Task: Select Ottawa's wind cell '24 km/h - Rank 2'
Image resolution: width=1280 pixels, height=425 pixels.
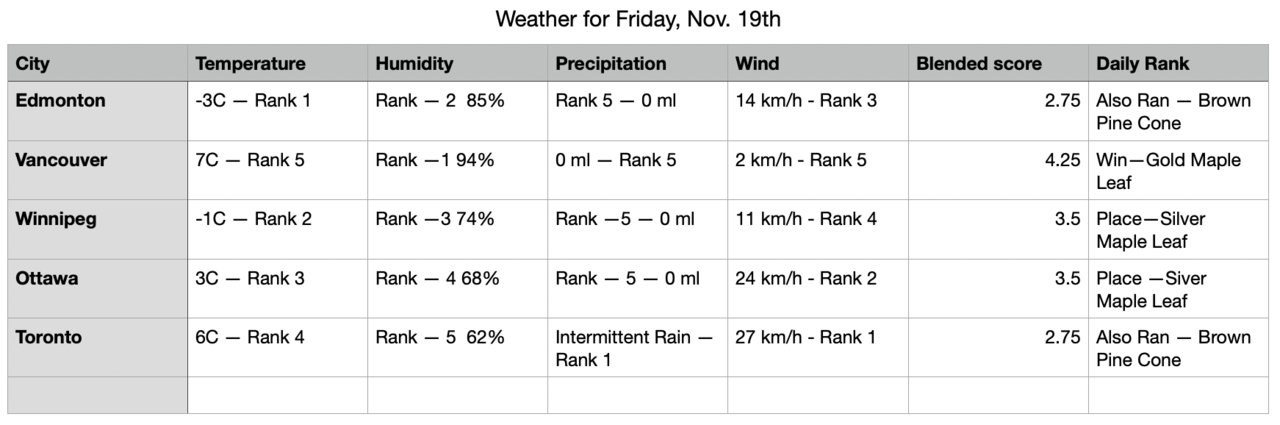Action: [817, 289]
